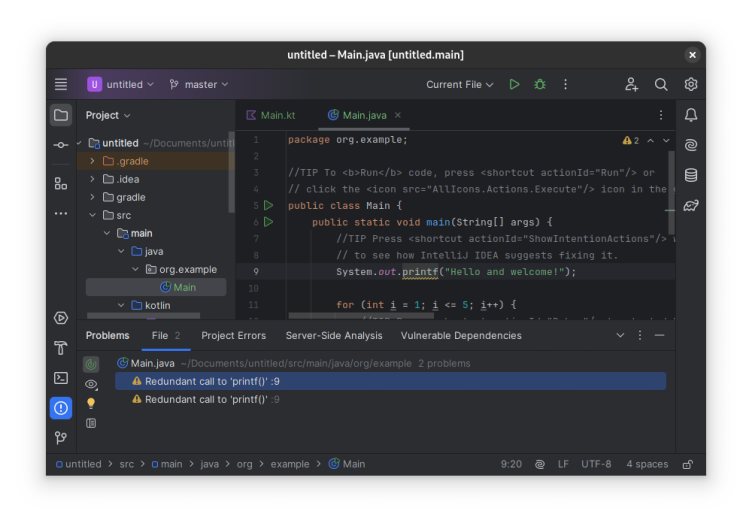Viewport: 752px width, 526px height.
Task: Hide the Problems tool window
Action: tap(659, 335)
